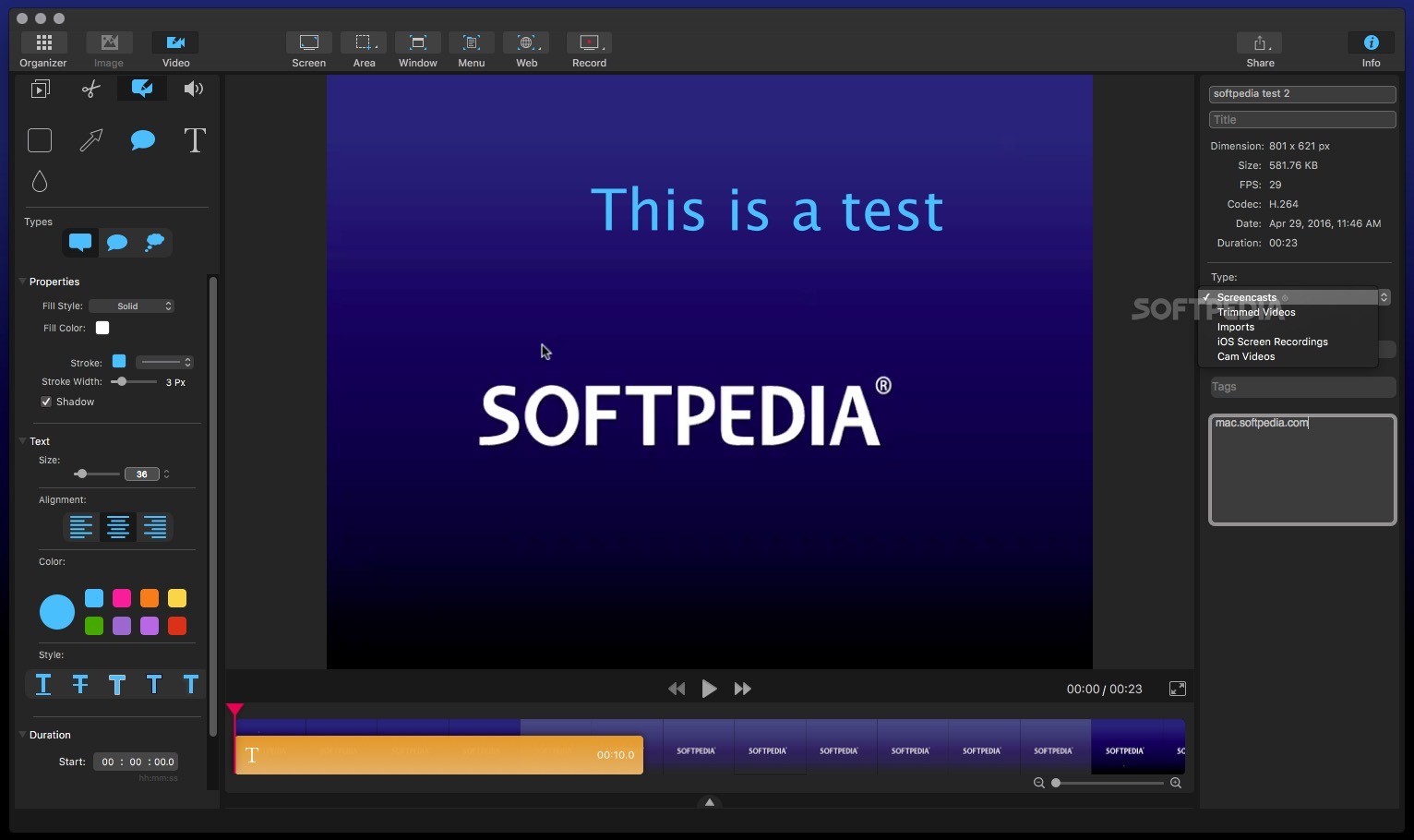This screenshot has height=840, width=1414.
Task: Select the pink text color swatch
Action: pyautogui.click(x=122, y=598)
